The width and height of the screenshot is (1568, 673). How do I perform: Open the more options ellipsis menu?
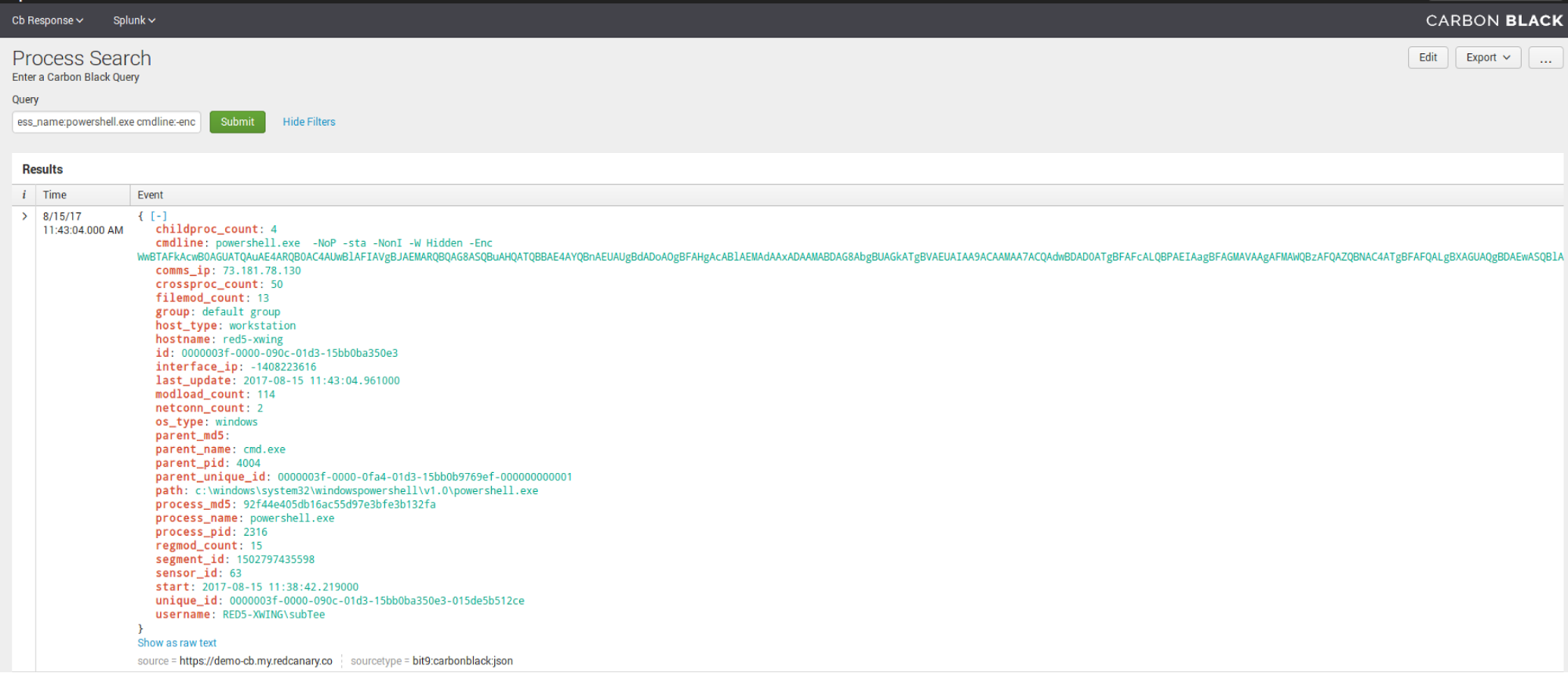click(x=1545, y=58)
